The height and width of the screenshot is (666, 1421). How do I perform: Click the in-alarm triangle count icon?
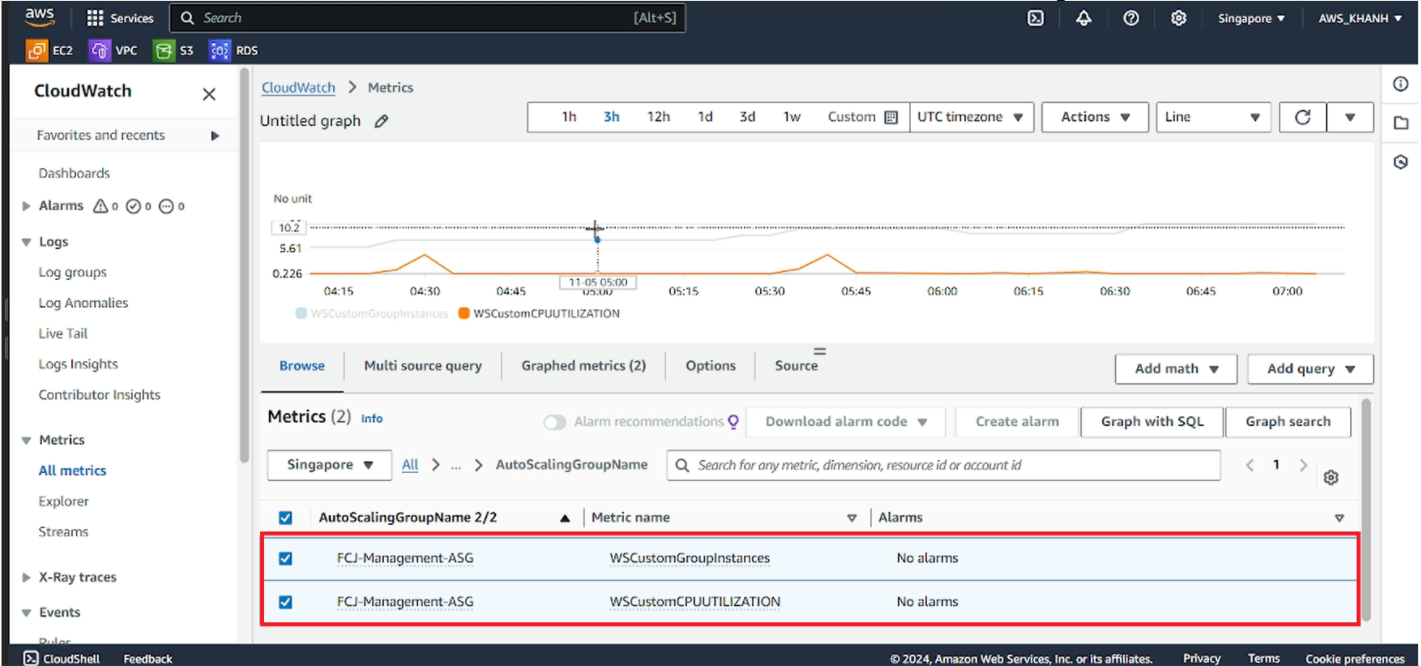[x=100, y=206]
